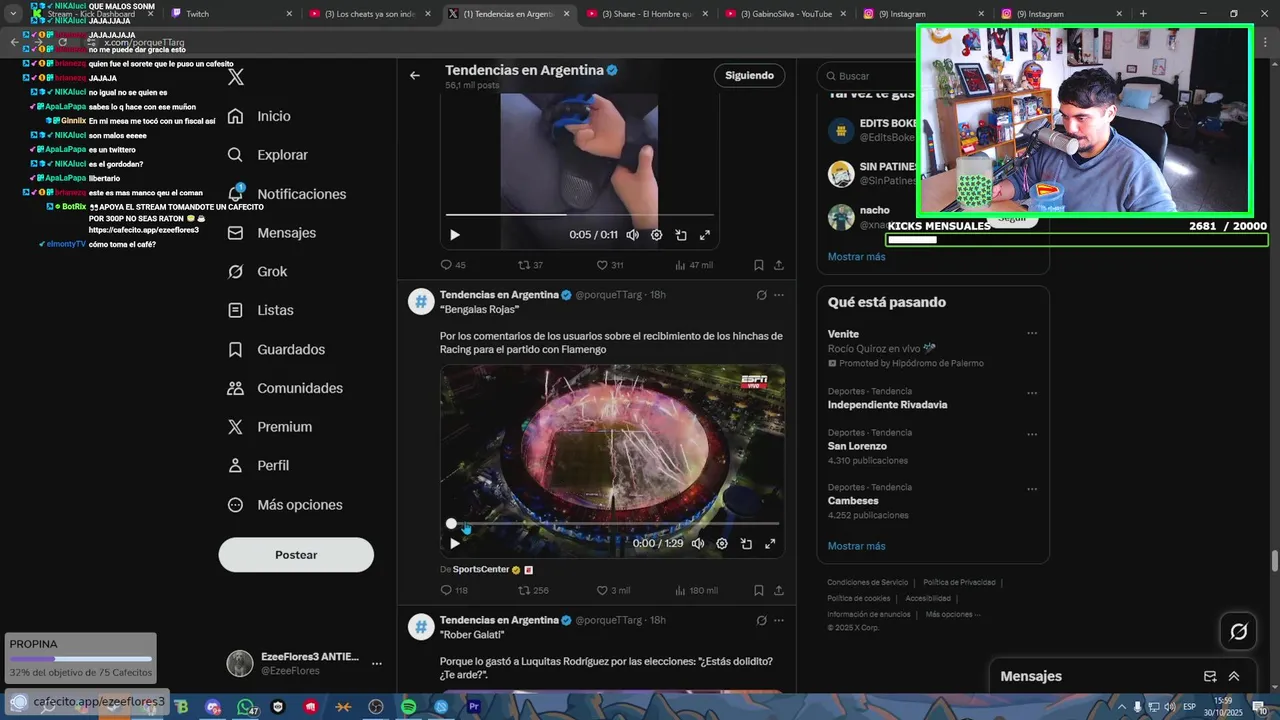Bookmark the tweet with 180 mil views
This screenshot has width=1280, height=720.
tap(759, 591)
